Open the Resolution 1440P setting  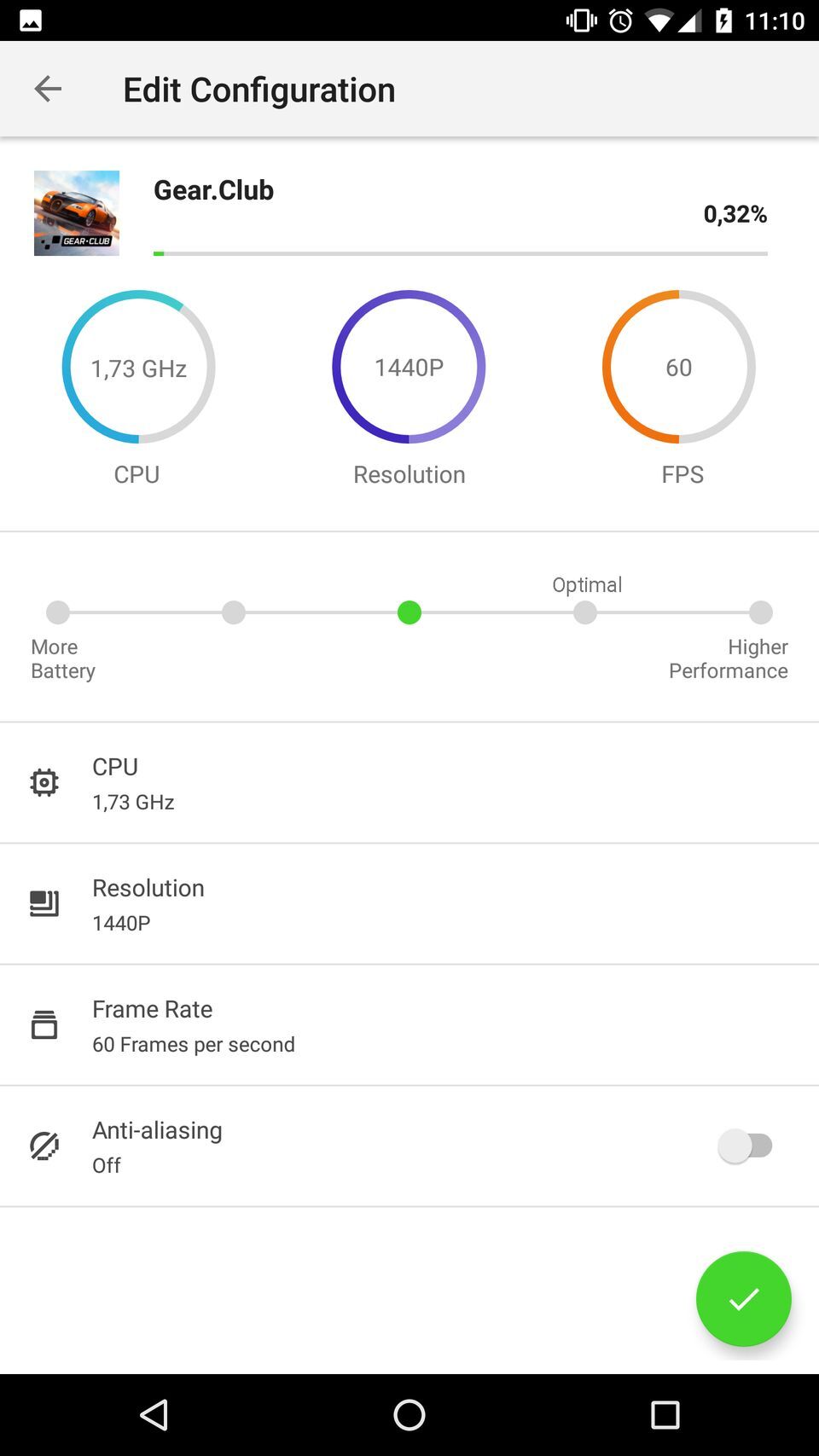409,904
